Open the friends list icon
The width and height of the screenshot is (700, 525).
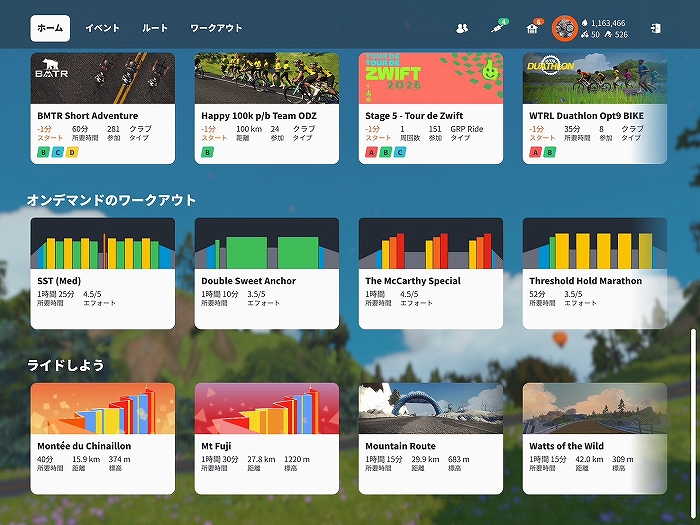click(x=461, y=28)
